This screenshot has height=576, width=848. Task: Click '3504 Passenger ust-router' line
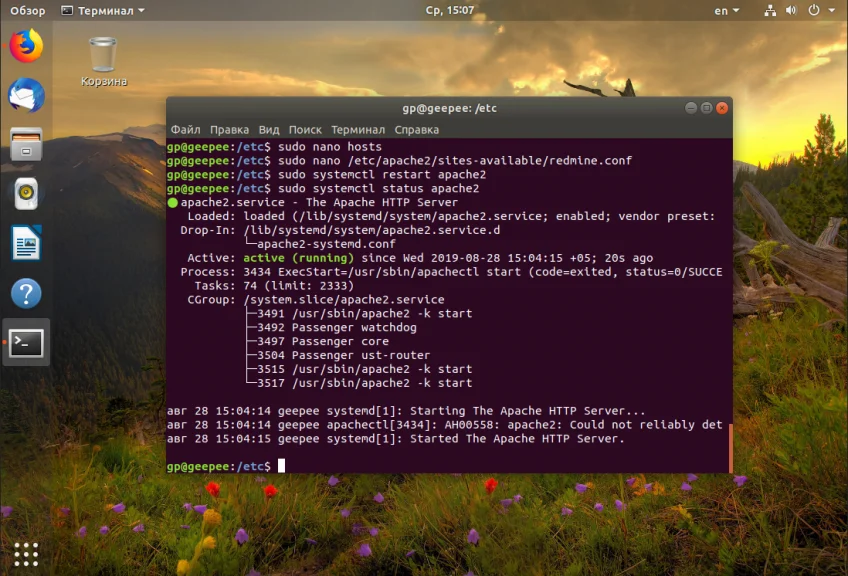point(344,355)
